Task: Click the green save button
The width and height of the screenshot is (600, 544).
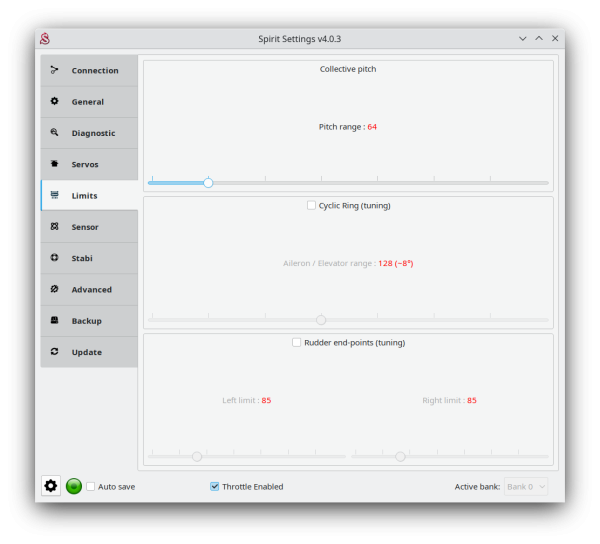Action: point(74,486)
